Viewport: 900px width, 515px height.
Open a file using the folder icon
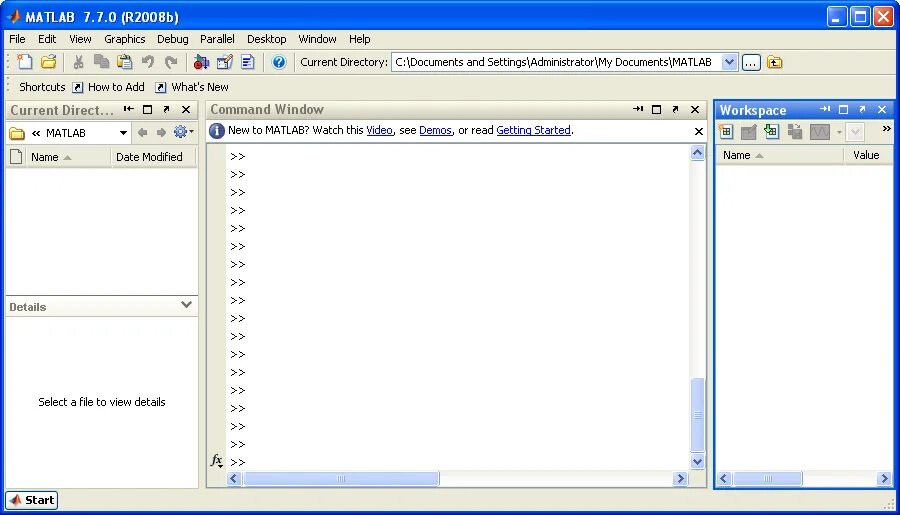tap(49, 62)
